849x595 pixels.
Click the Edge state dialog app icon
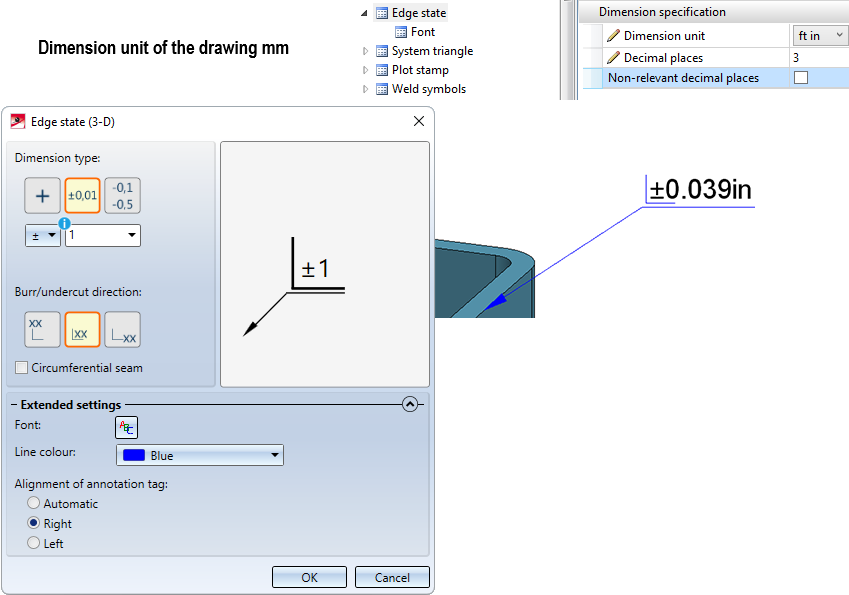pyautogui.click(x=18, y=121)
